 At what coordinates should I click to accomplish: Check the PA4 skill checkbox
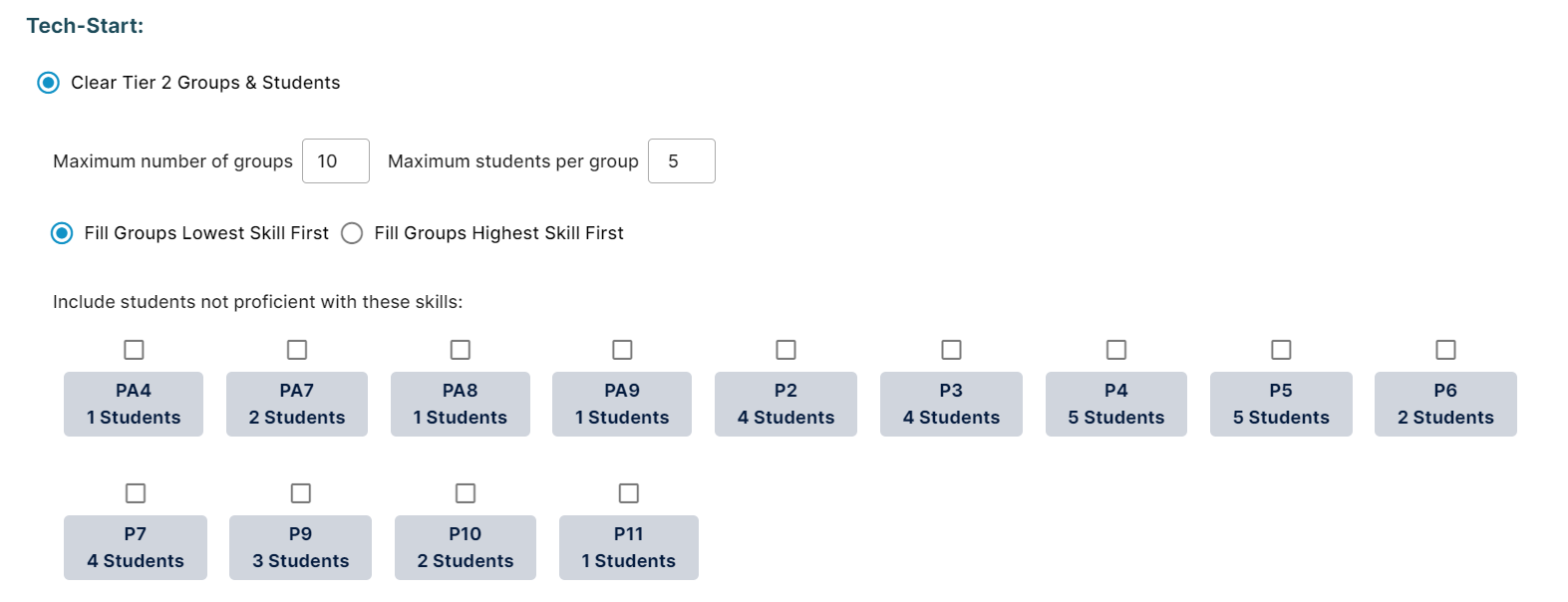(x=134, y=350)
